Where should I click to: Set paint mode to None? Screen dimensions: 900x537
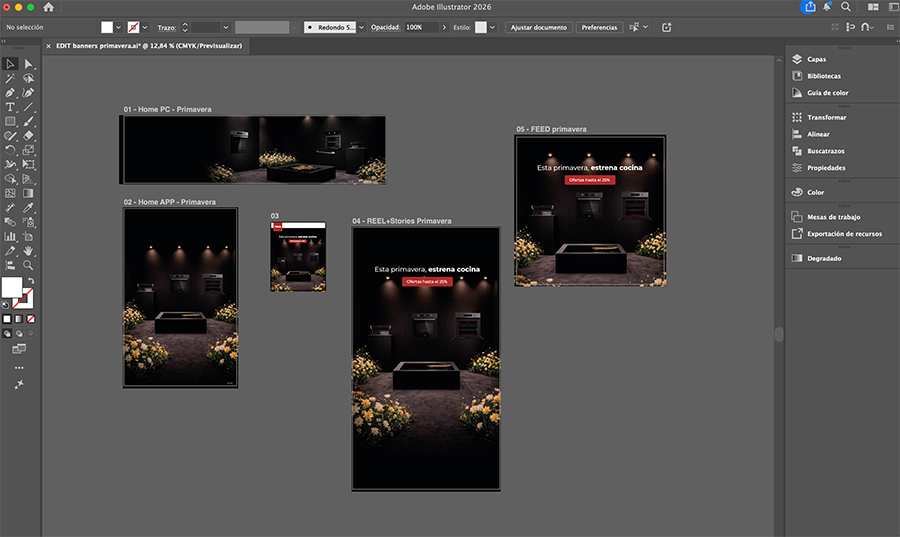pos(31,319)
